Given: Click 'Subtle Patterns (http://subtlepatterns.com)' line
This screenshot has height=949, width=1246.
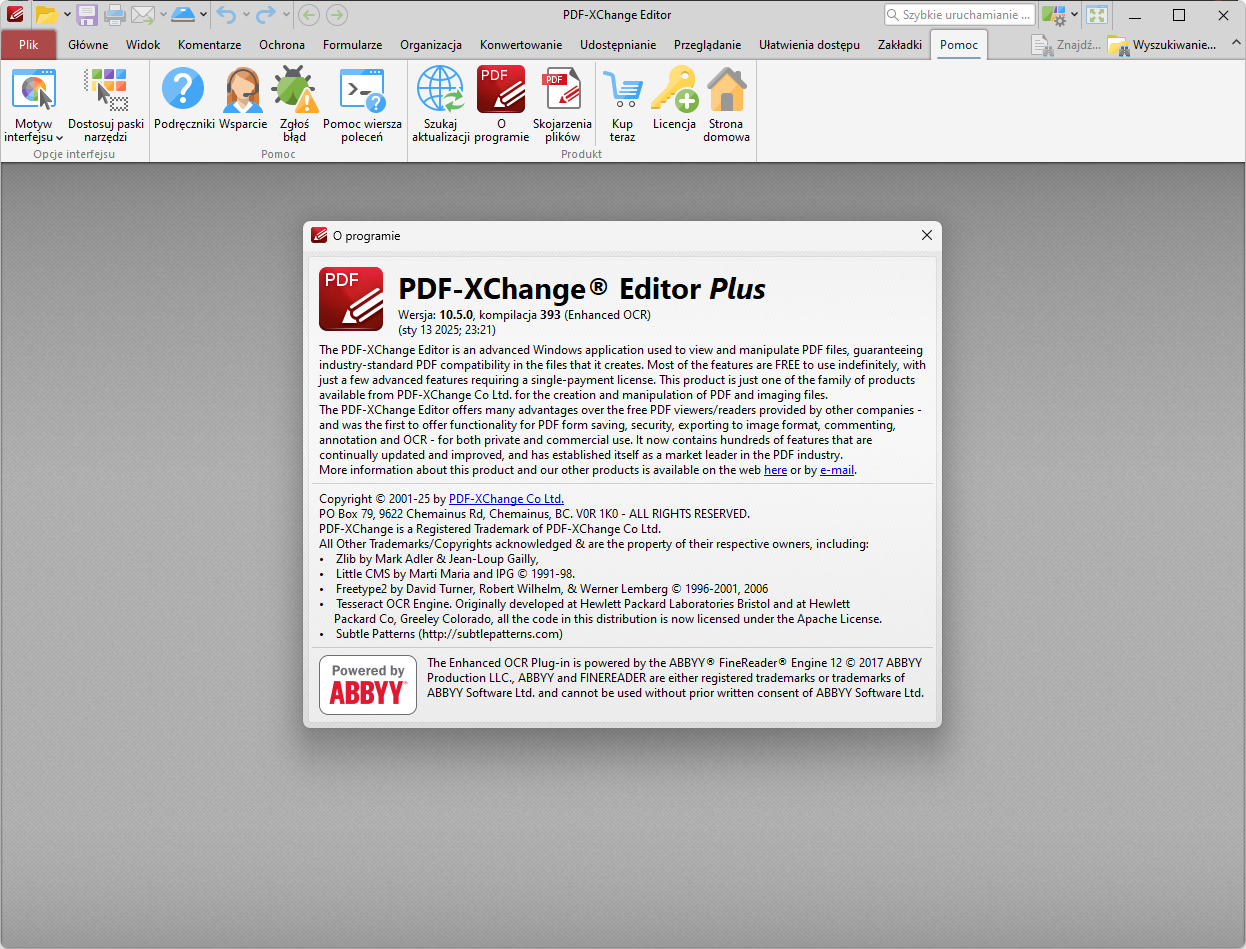Looking at the screenshot, I should click(449, 634).
